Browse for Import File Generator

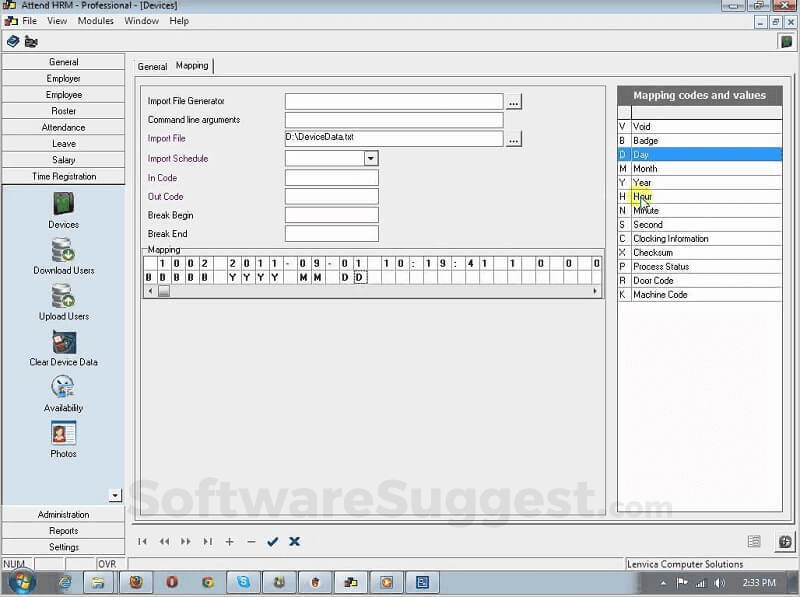(513, 102)
